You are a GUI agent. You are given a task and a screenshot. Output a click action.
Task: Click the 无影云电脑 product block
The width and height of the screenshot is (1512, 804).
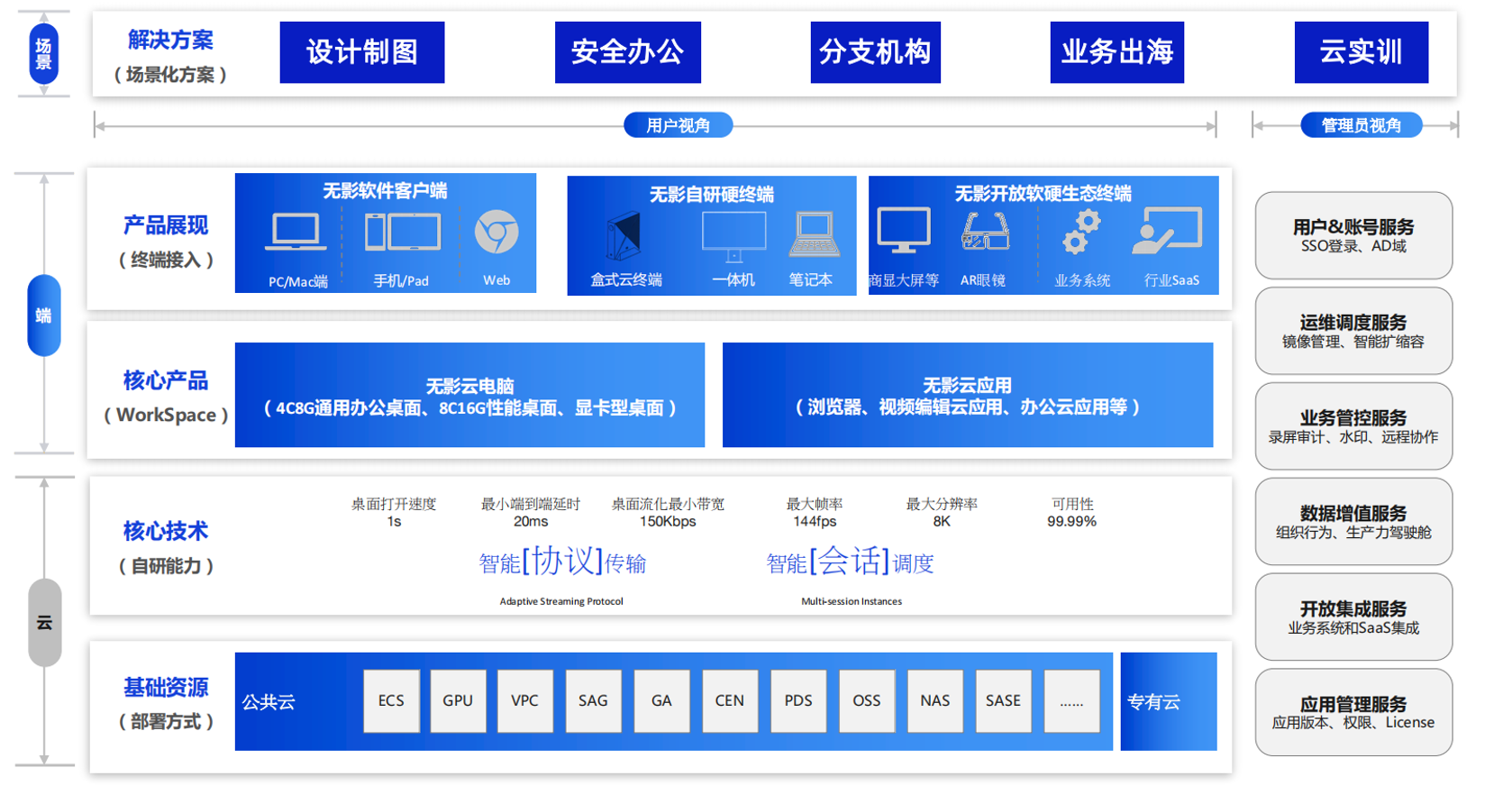[469, 396]
